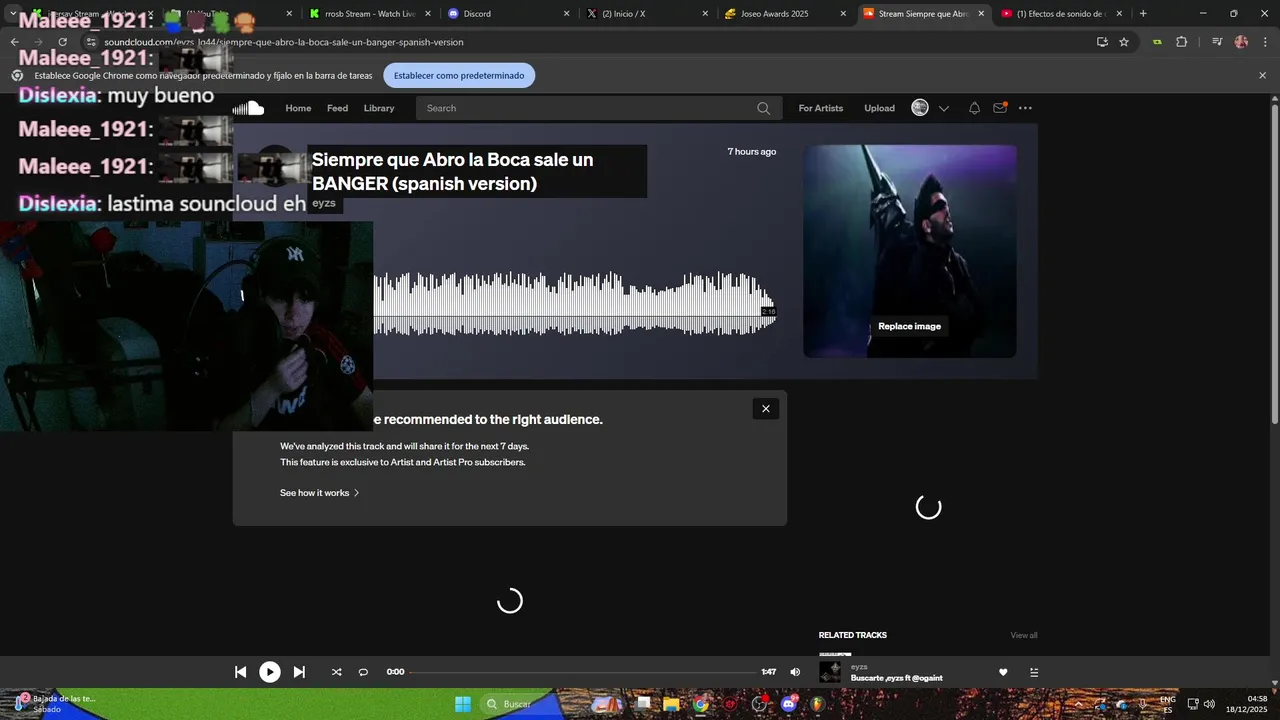Viewport: 1280px width, 720px height.
Task: Skip to previous track
Action: pyautogui.click(x=240, y=672)
